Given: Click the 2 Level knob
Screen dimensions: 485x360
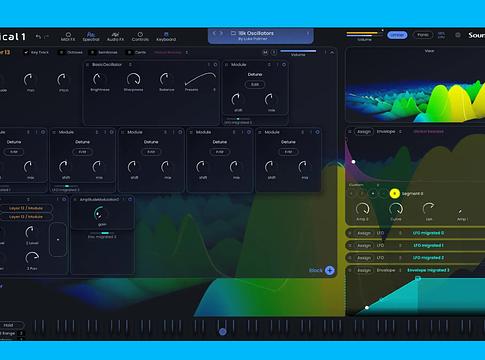Looking at the screenshot, I should (x=32, y=232).
